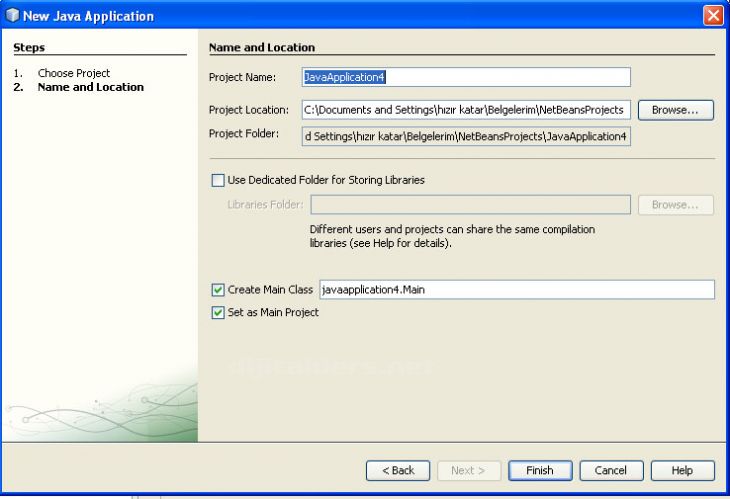Viewport: 730px width, 499px height.
Task: Click the Steps heading in the left panel
Action: pyautogui.click(x=29, y=47)
